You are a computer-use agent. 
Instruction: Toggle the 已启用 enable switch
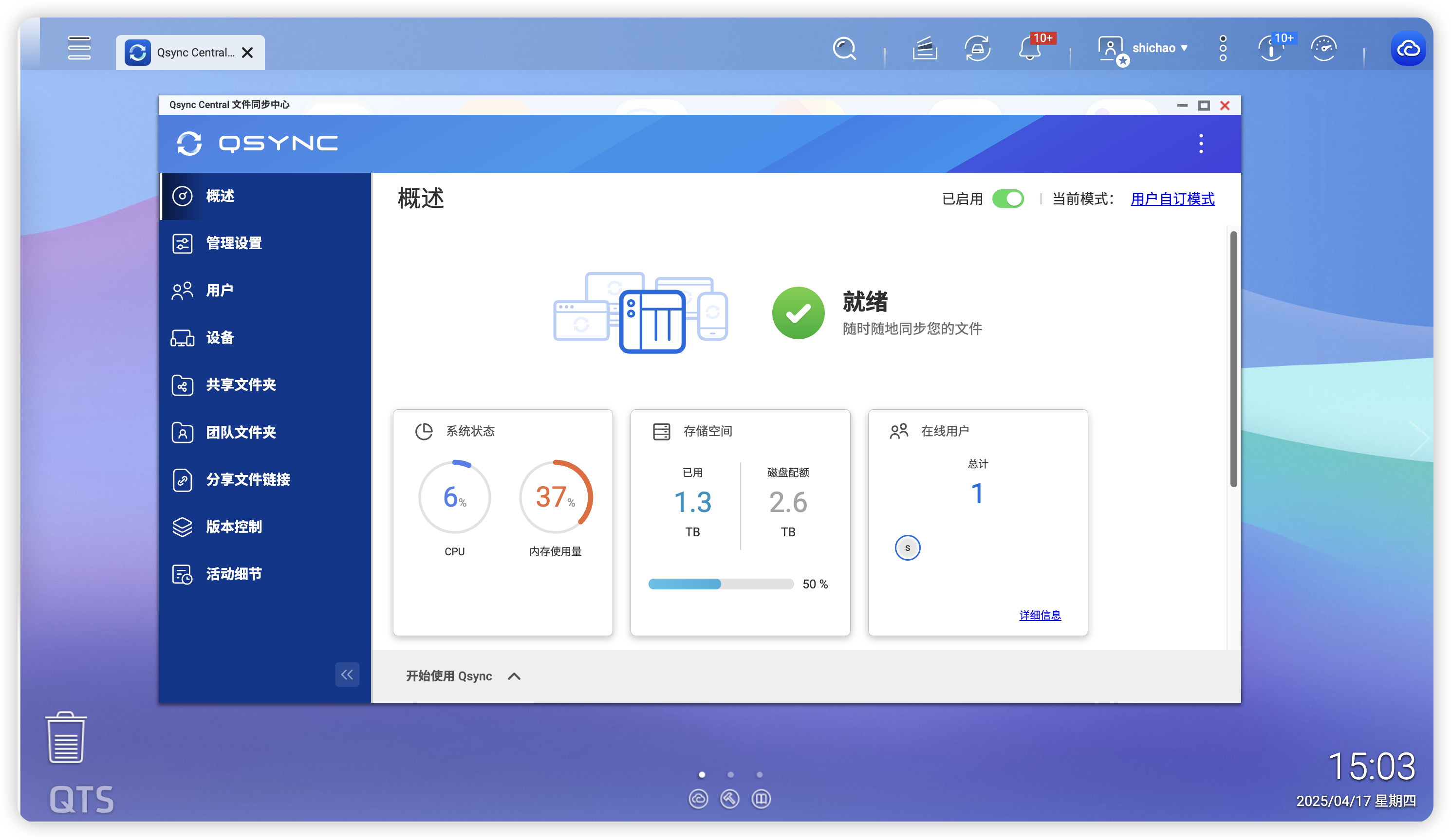pos(1008,199)
